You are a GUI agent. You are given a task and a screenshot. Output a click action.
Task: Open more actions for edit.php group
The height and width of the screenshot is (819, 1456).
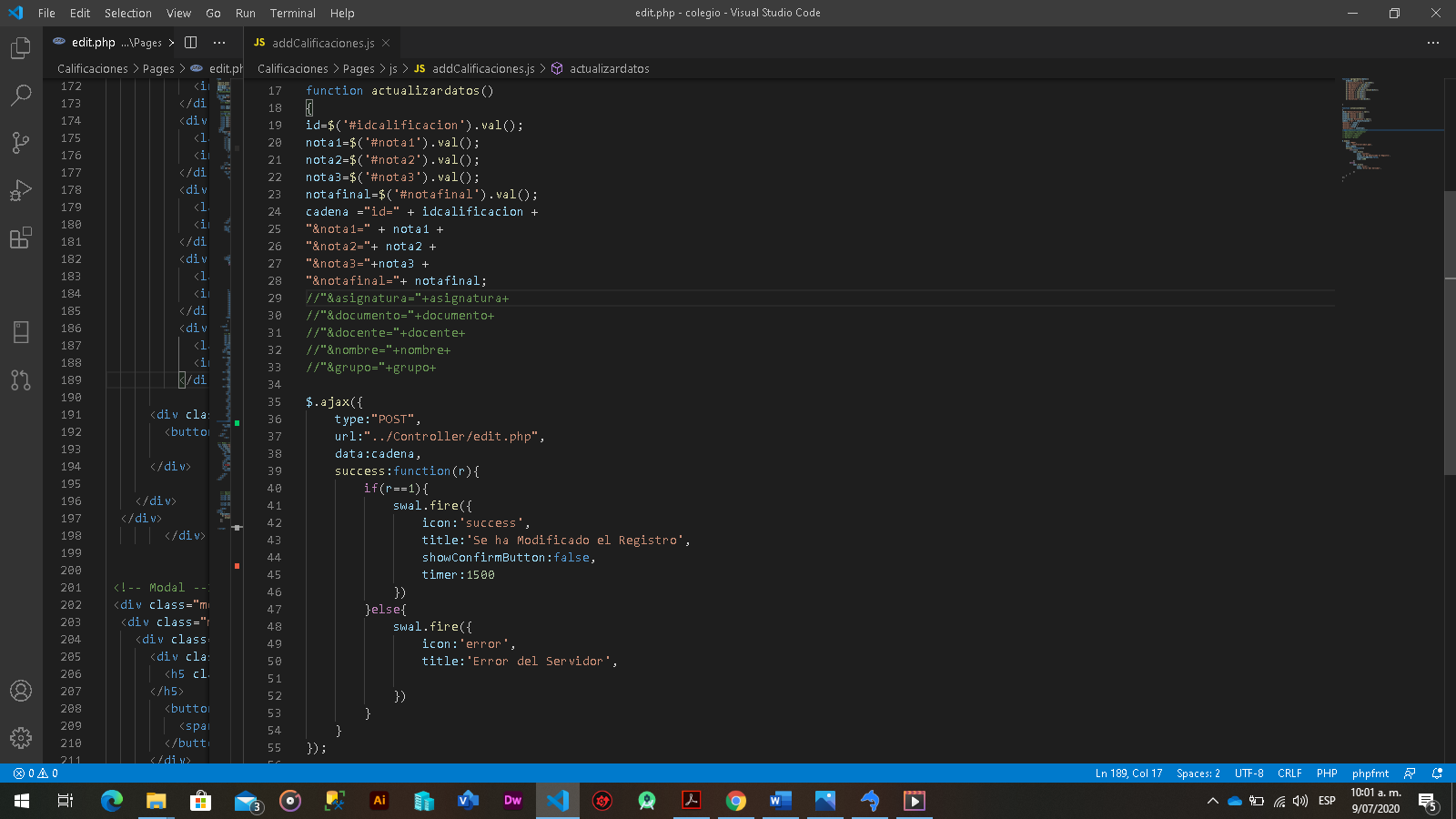(x=219, y=42)
